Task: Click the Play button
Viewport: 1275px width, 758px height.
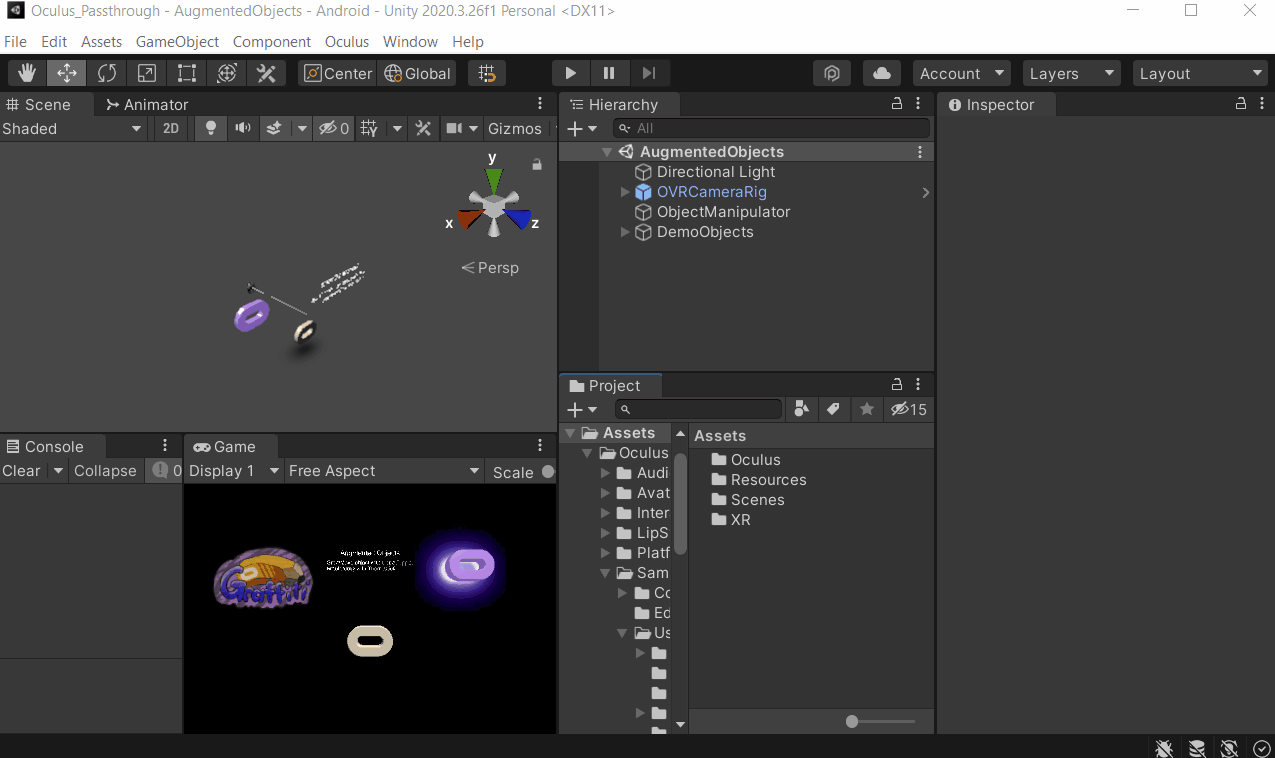Action: [x=570, y=73]
